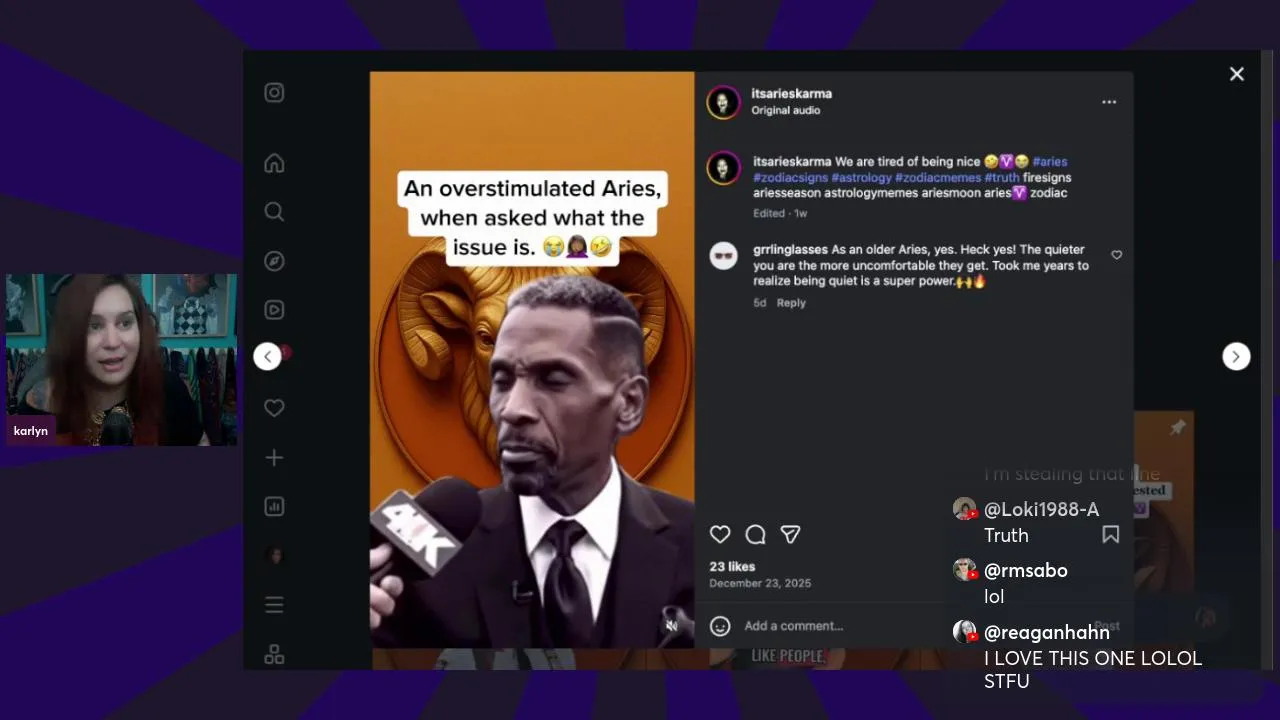Open the #zodiacsigns hashtag link
1280x720 pixels.
[x=789, y=177]
